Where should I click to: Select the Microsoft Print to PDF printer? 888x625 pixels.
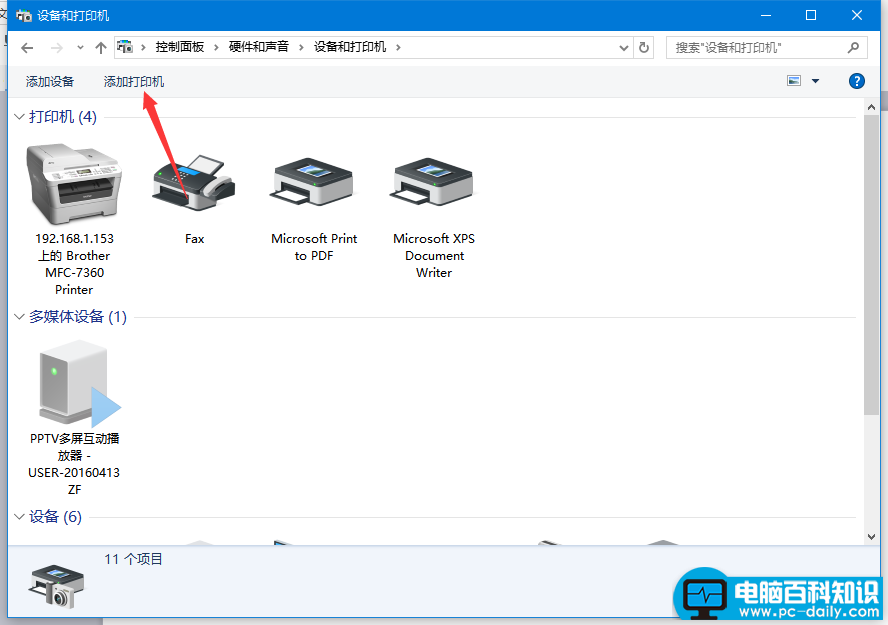click(313, 180)
